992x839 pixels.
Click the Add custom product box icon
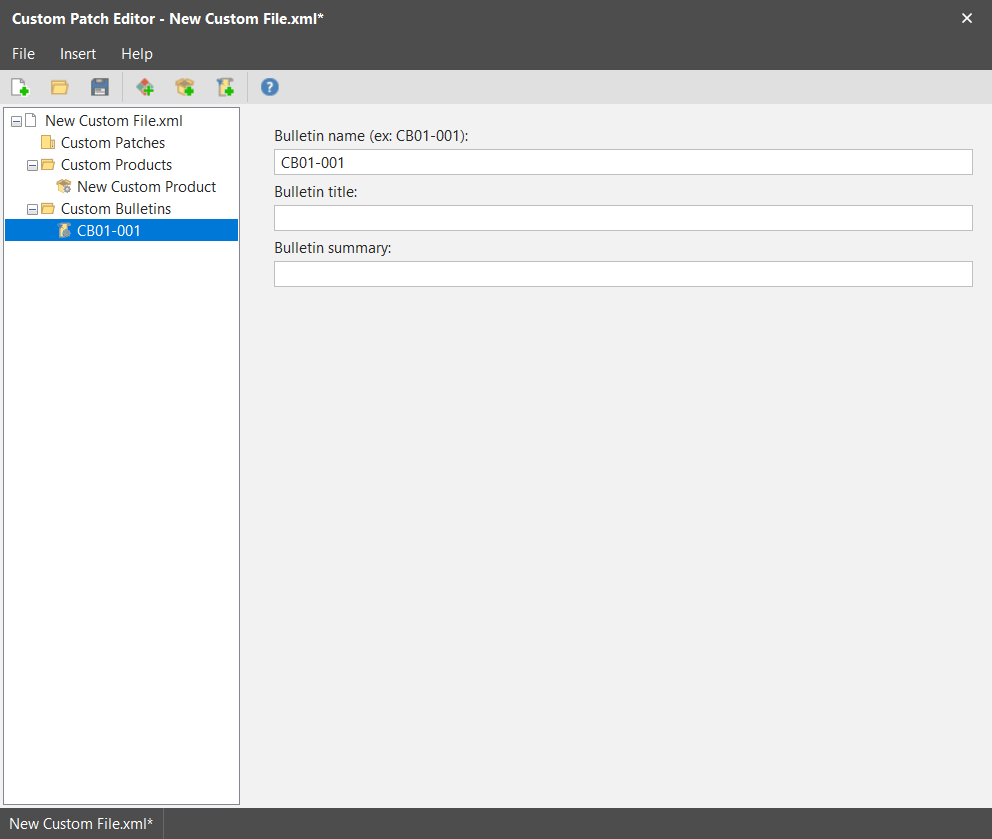pyautogui.click(x=185, y=87)
